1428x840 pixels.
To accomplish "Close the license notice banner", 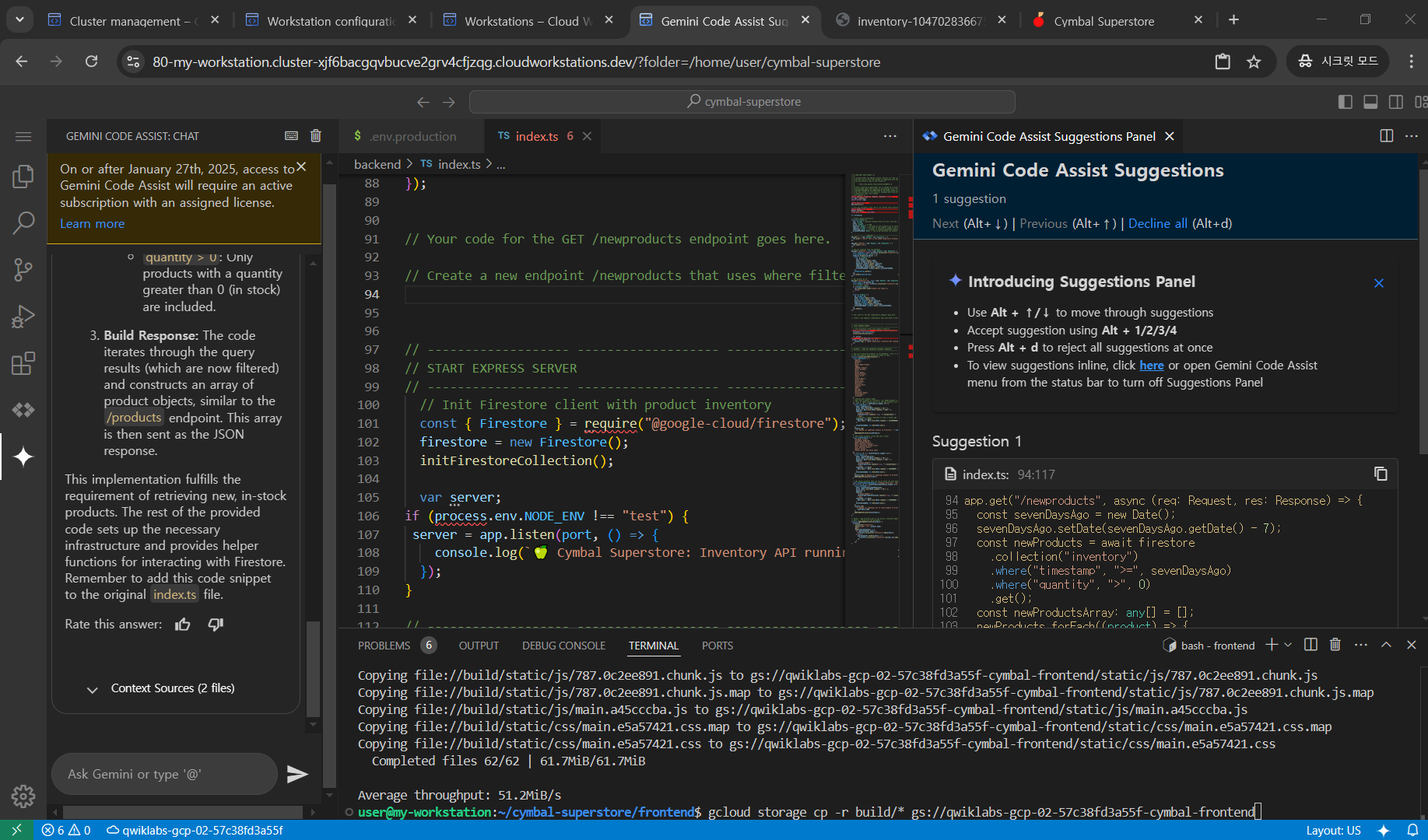I will pos(302,167).
